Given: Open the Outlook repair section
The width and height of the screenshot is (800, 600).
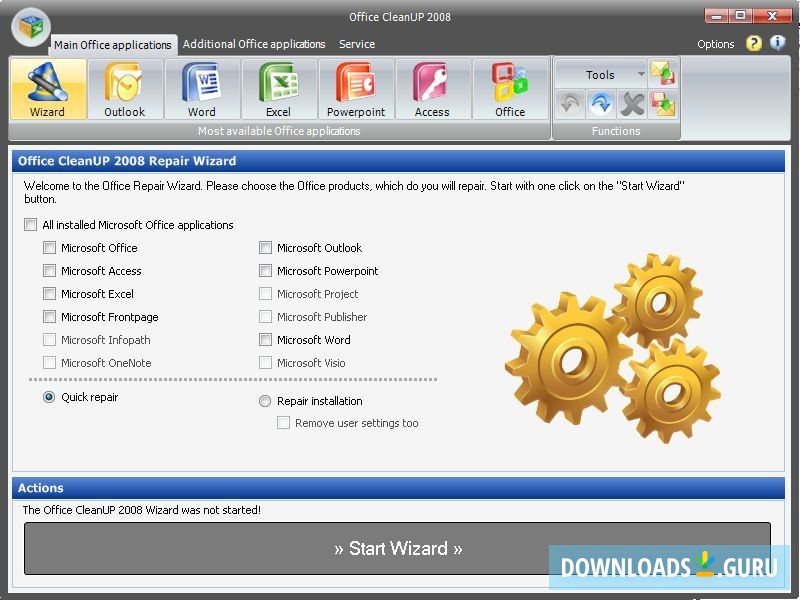Looking at the screenshot, I should click(x=125, y=89).
